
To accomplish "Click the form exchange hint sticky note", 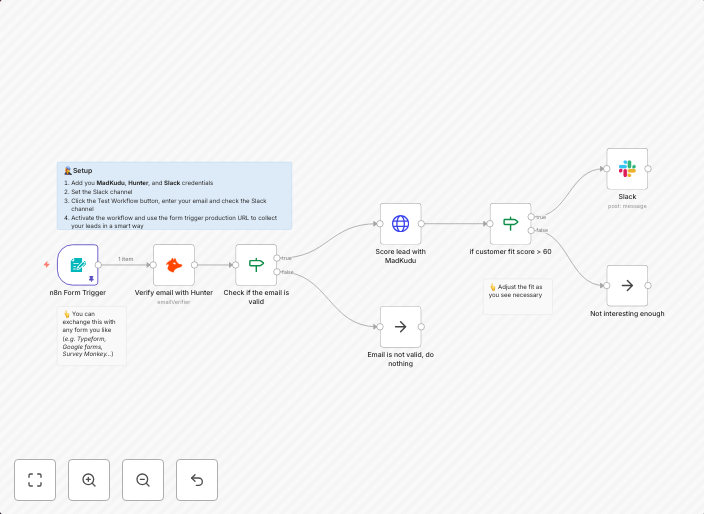I will [92, 334].
